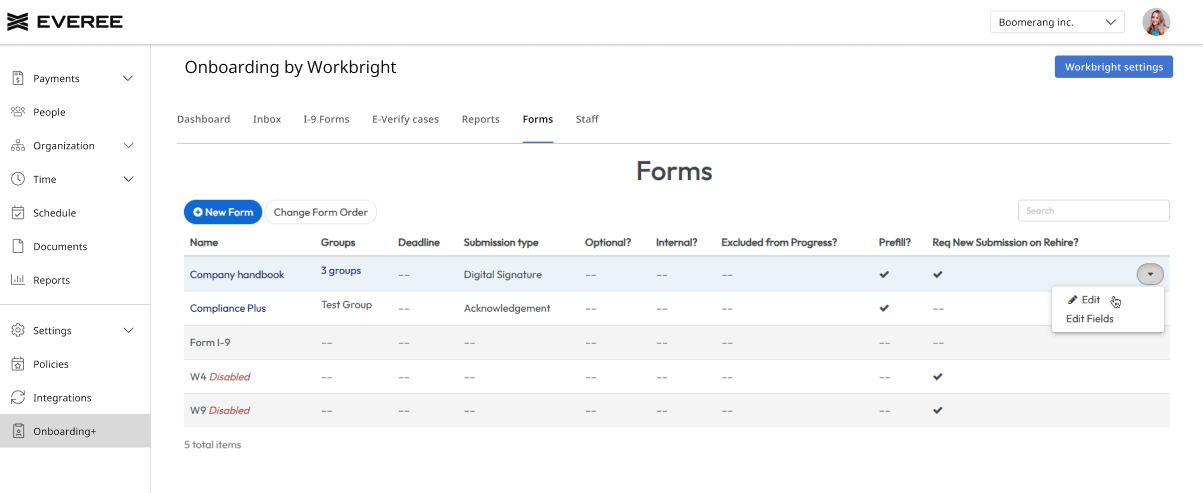Click the Prefill? column header
This screenshot has width=1203, height=493.
tap(895, 243)
